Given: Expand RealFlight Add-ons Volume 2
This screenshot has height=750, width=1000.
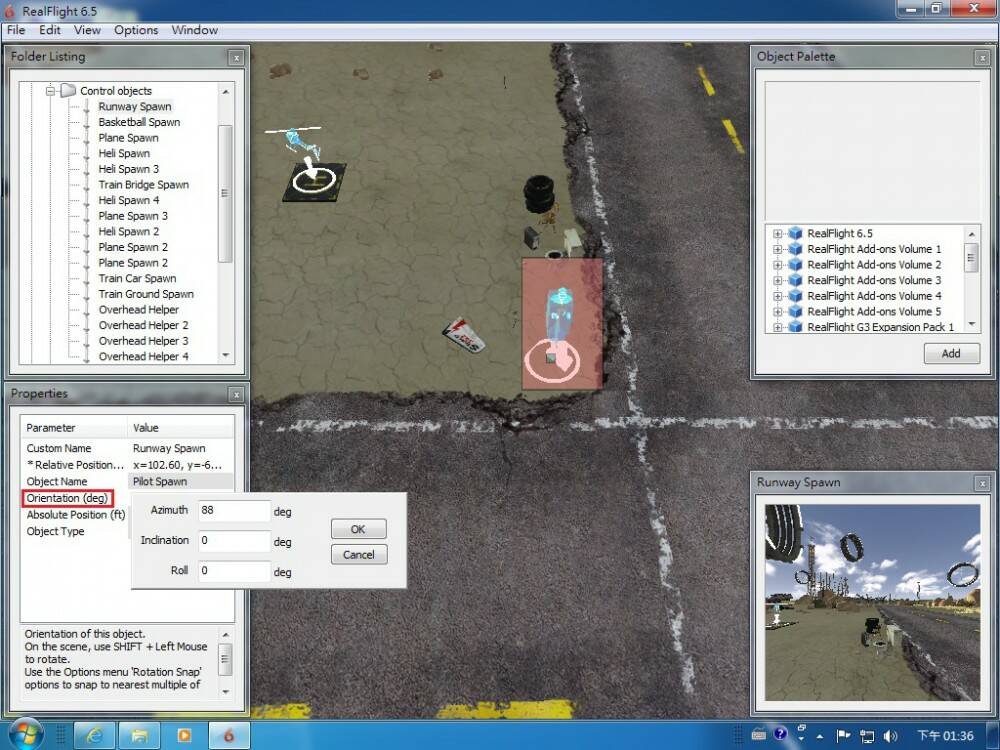Looking at the screenshot, I should tap(777, 265).
